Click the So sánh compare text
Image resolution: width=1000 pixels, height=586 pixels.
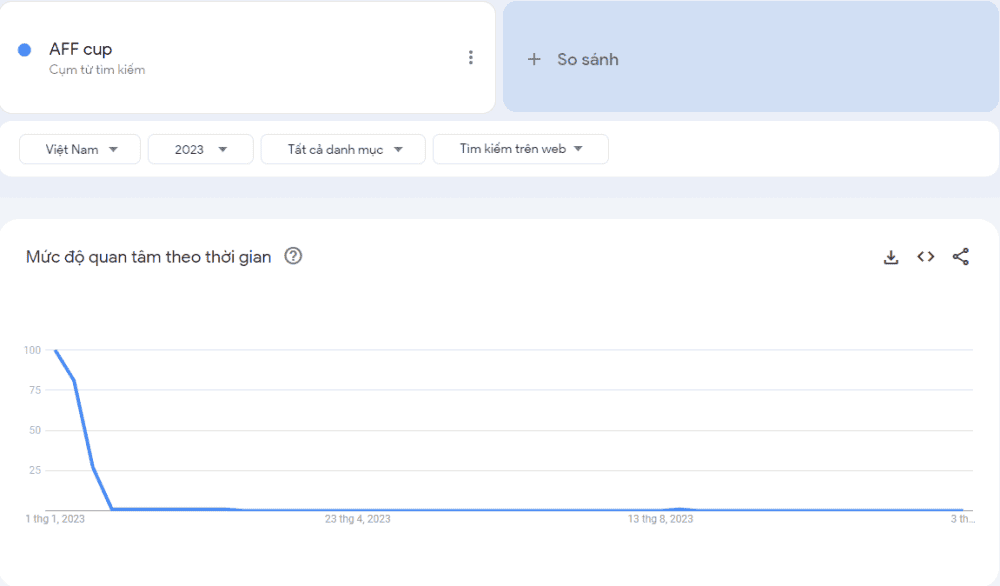click(x=588, y=60)
